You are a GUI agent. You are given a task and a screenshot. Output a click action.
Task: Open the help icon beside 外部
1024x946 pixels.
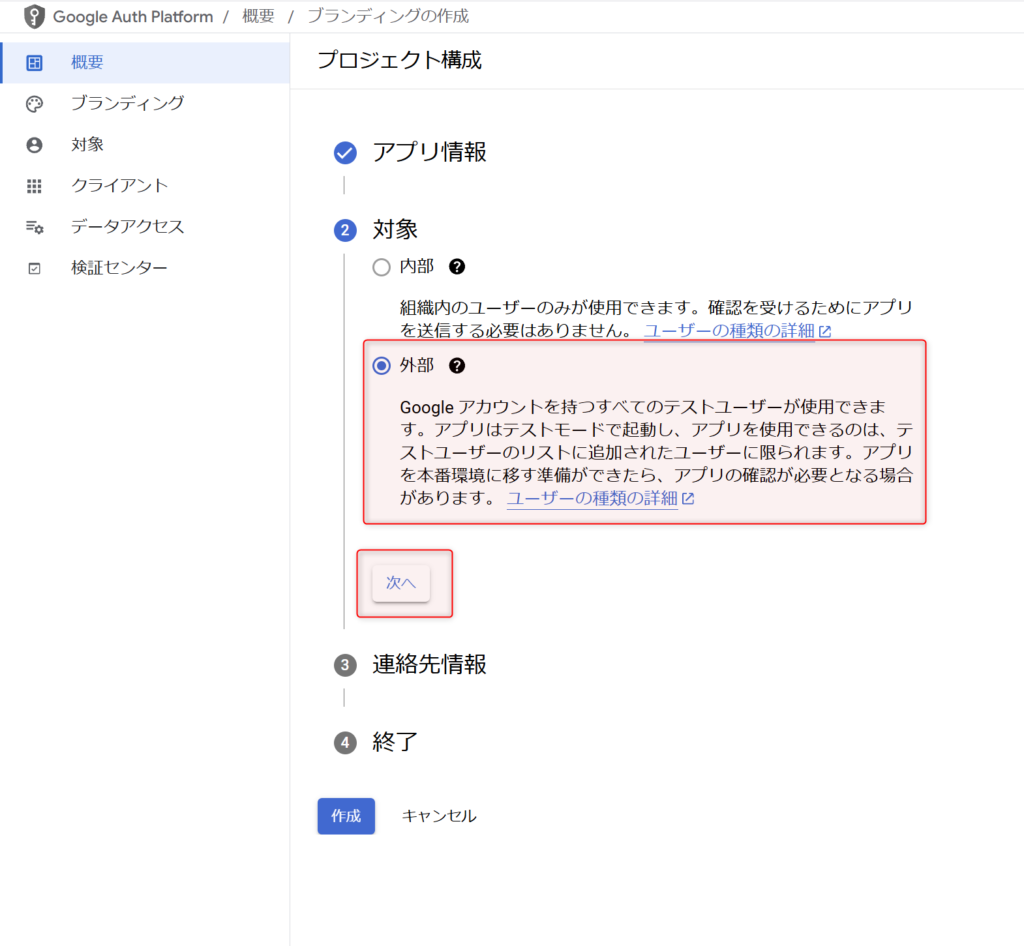pyautogui.click(x=457, y=365)
